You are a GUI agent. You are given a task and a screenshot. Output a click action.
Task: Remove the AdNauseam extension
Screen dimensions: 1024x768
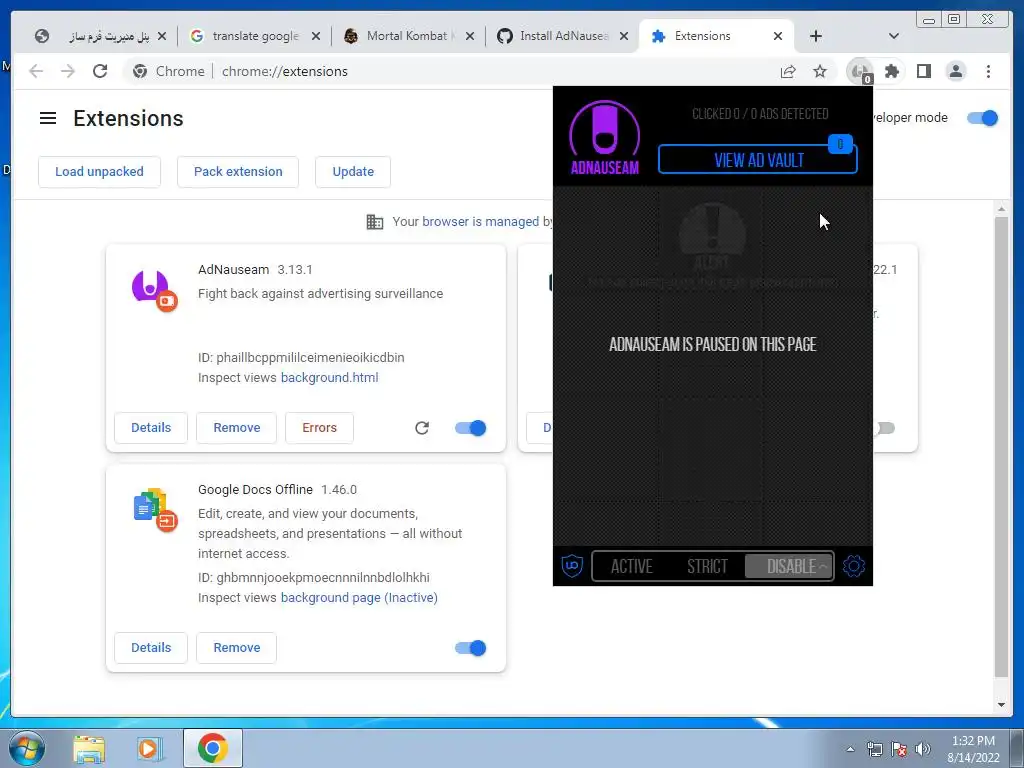coord(236,428)
